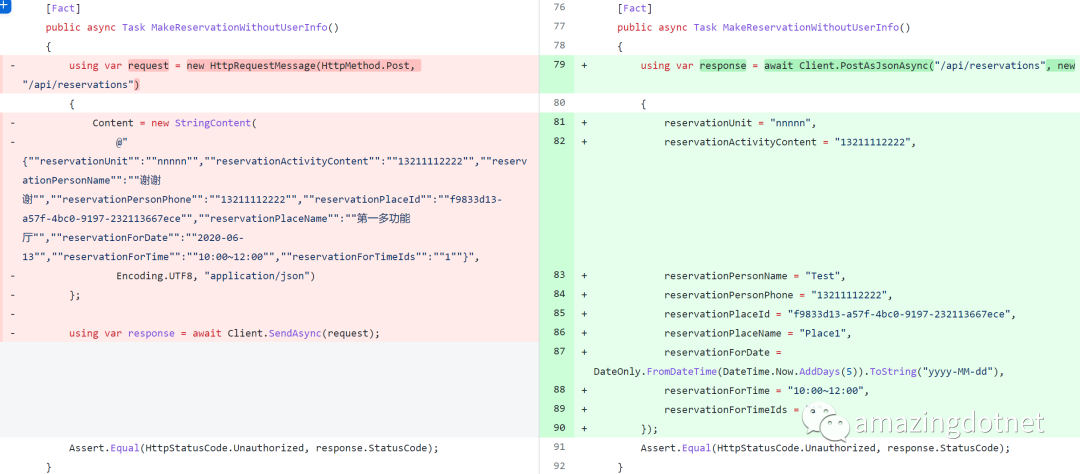Click added line 'reservationPlaceName = "Place1",'
The width and height of the screenshot is (1080, 474).
pyautogui.click(x=758, y=333)
